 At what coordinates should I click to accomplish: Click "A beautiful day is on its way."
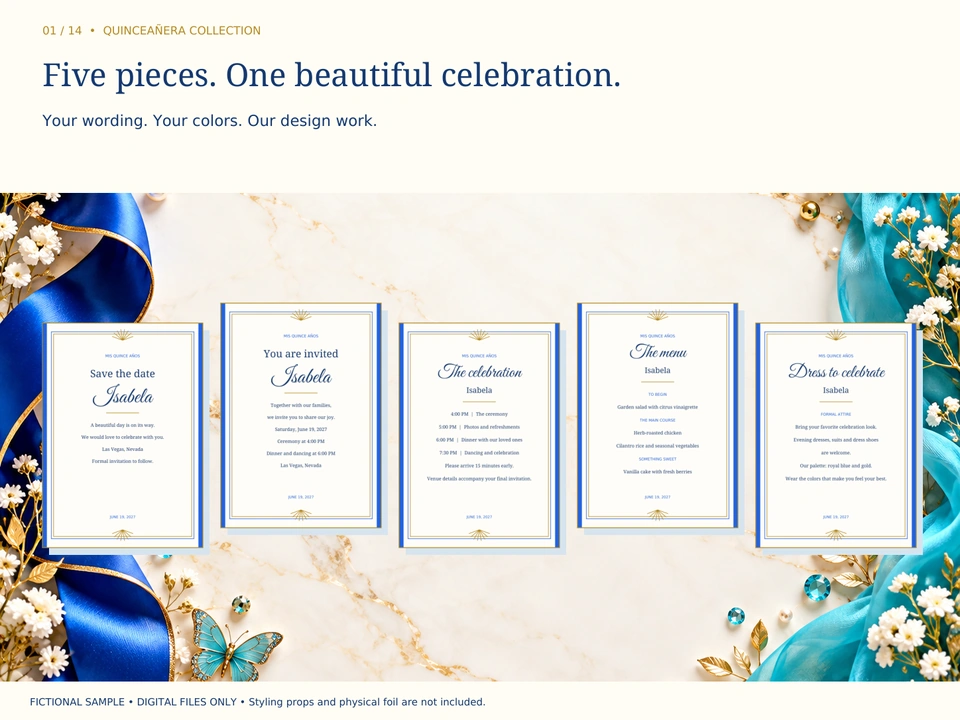point(122,425)
